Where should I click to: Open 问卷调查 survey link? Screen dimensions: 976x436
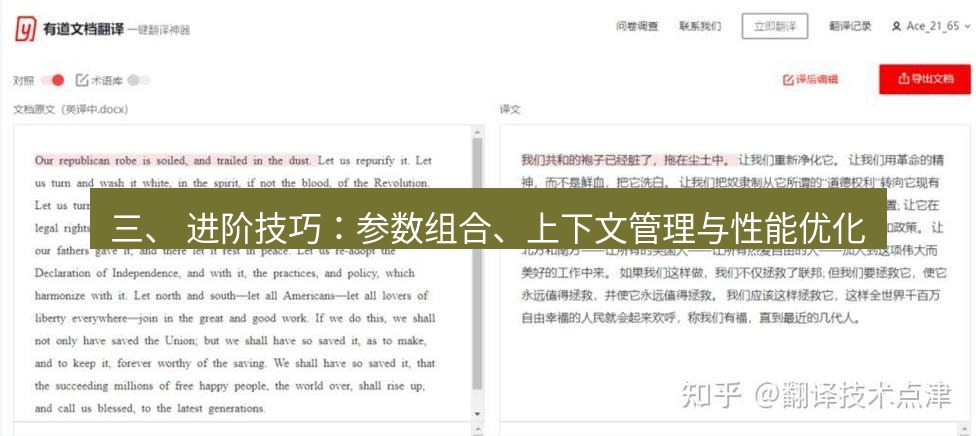point(637,26)
